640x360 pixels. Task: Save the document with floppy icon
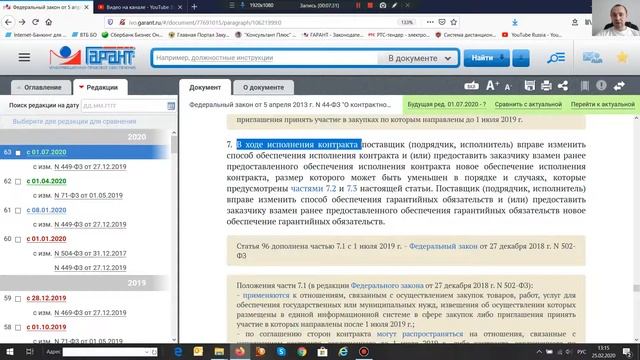coord(530,86)
